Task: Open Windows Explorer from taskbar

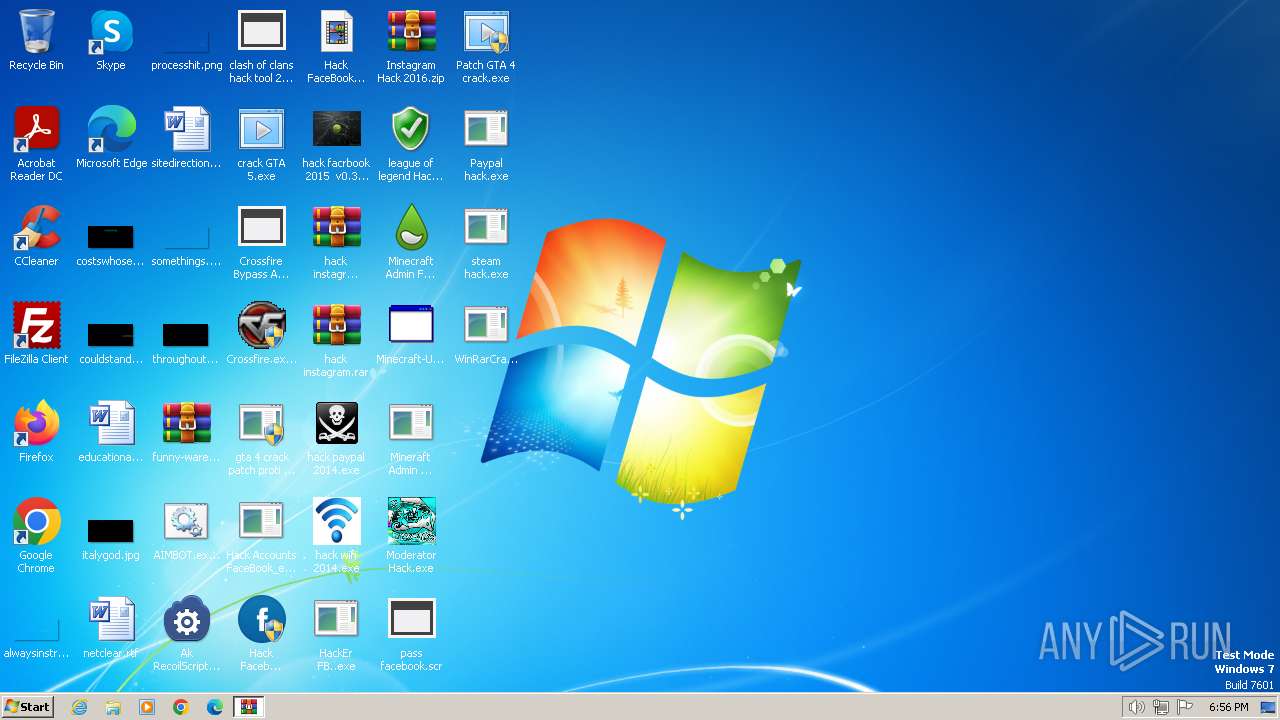Action: 113,707
